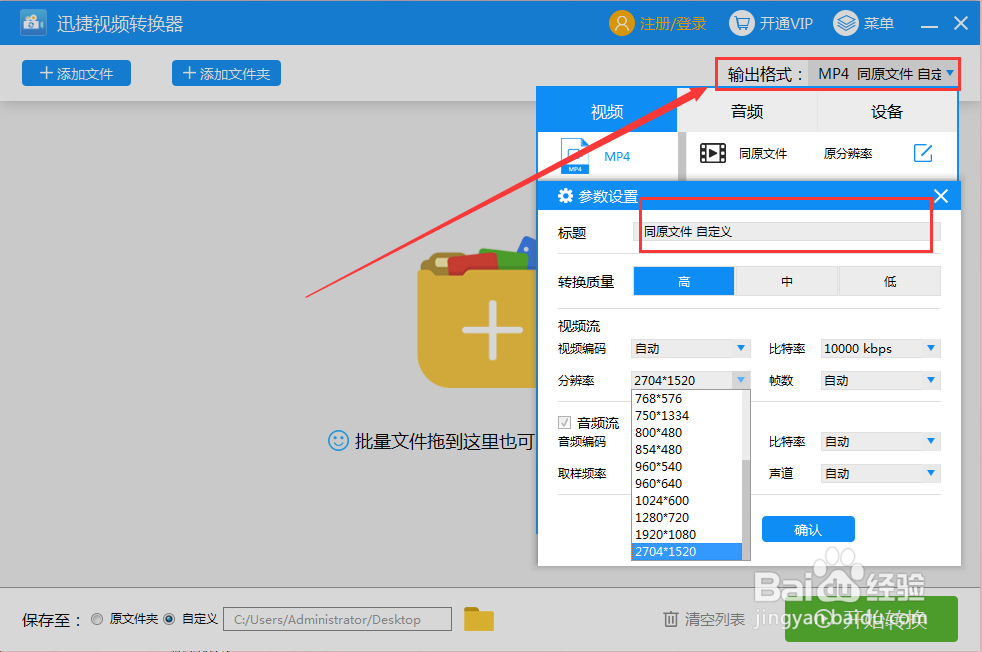This screenshot has width=982, height=652.
Task: Set conversion quality to 高
Action: point(684,281)
